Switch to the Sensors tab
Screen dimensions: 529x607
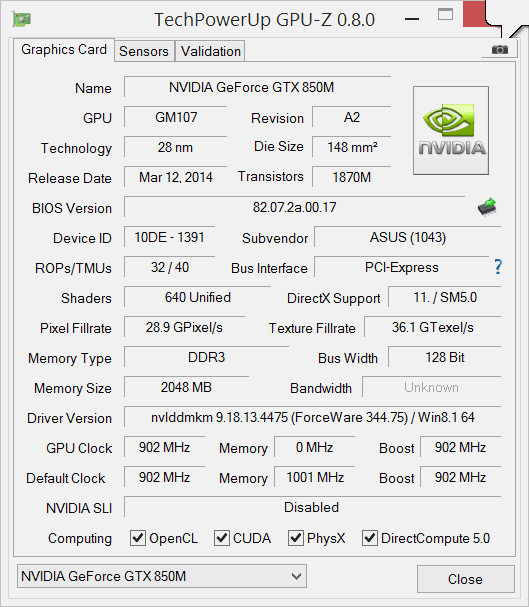(x=144, y=51)
